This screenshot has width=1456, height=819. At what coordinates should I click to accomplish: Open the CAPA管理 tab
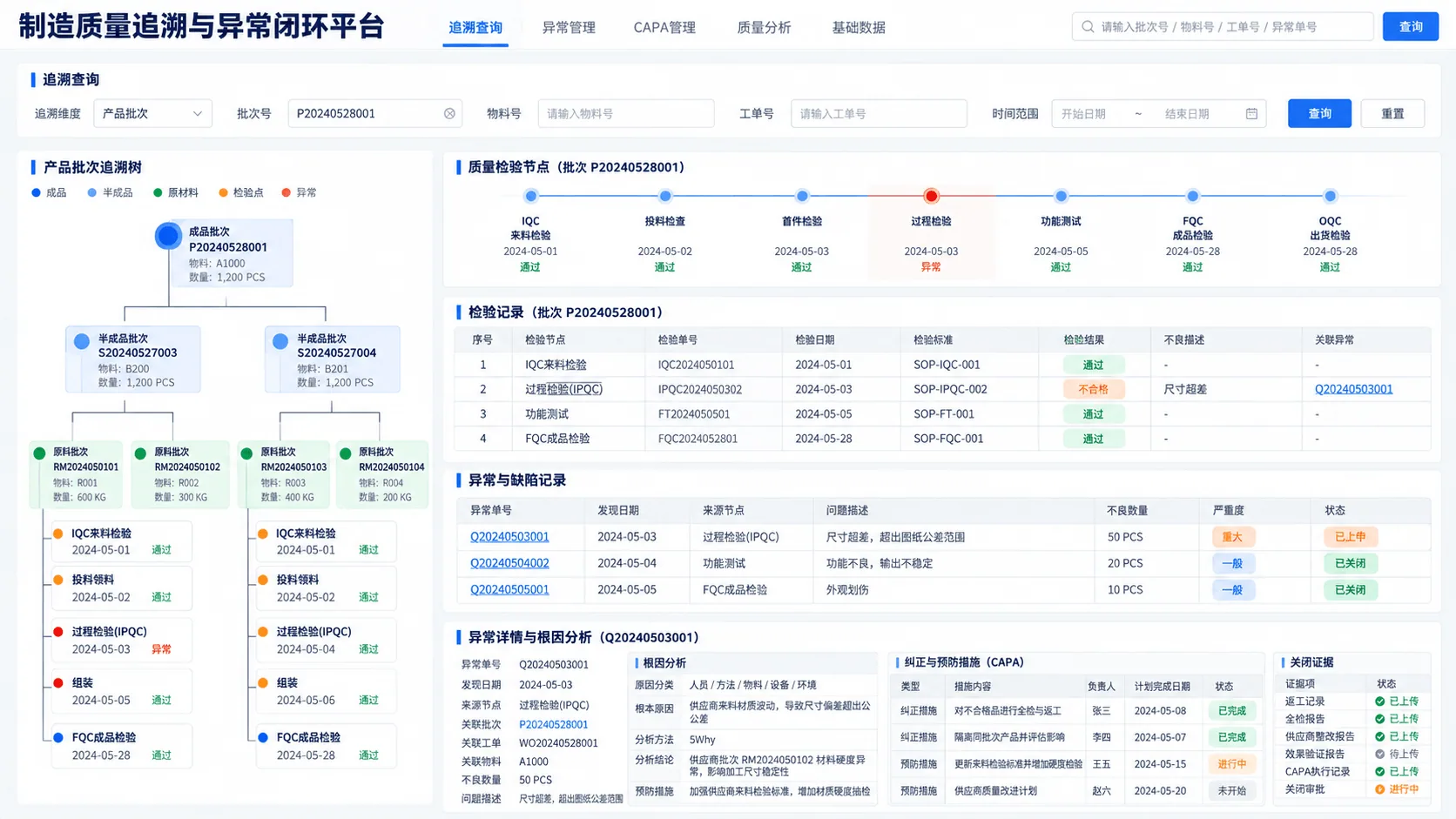(664, 28)
